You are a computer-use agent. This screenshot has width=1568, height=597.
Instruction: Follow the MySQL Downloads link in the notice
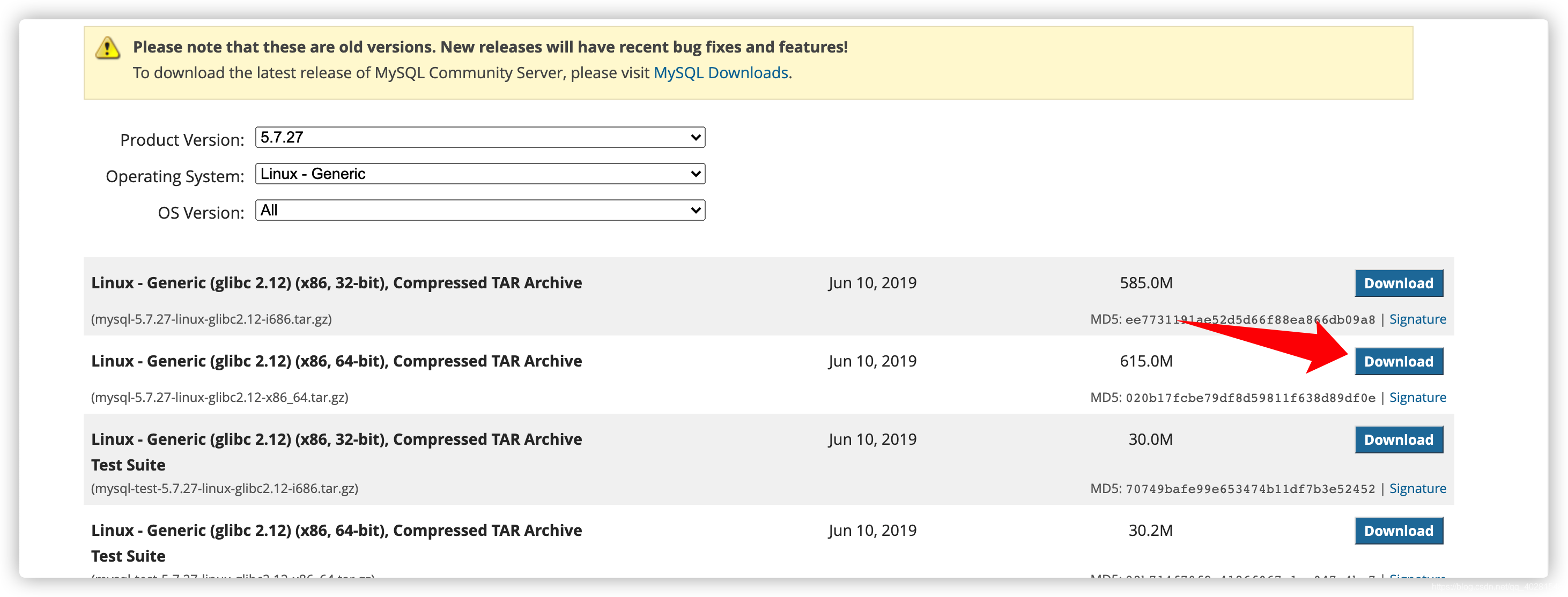[x=721, y=73]
